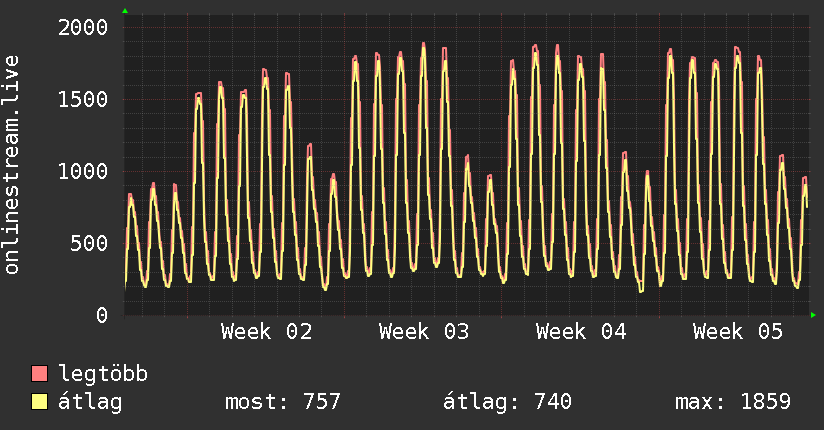Screen dimensions: 824x430
Task: Click the 0 y-axis value
Action: point(101,315)
